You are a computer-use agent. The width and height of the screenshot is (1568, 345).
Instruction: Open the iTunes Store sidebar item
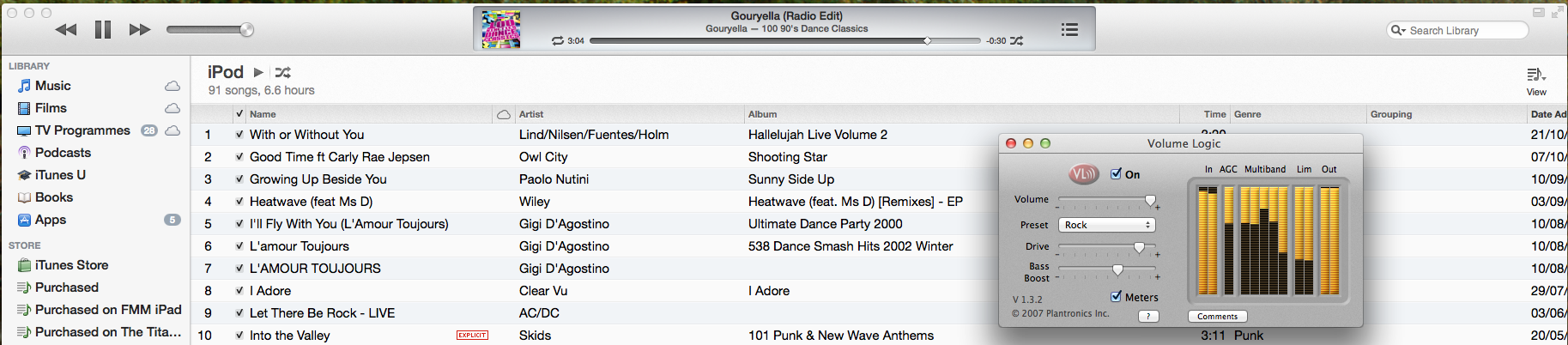pos(71,265)
